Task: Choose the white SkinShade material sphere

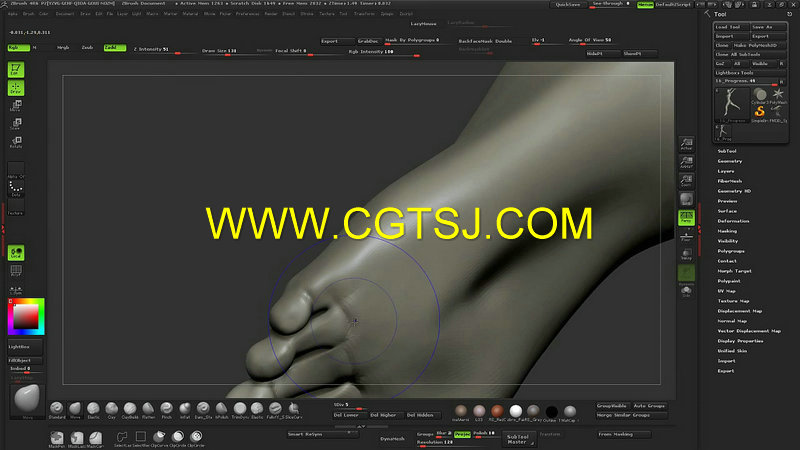Action: click(515, 411)
